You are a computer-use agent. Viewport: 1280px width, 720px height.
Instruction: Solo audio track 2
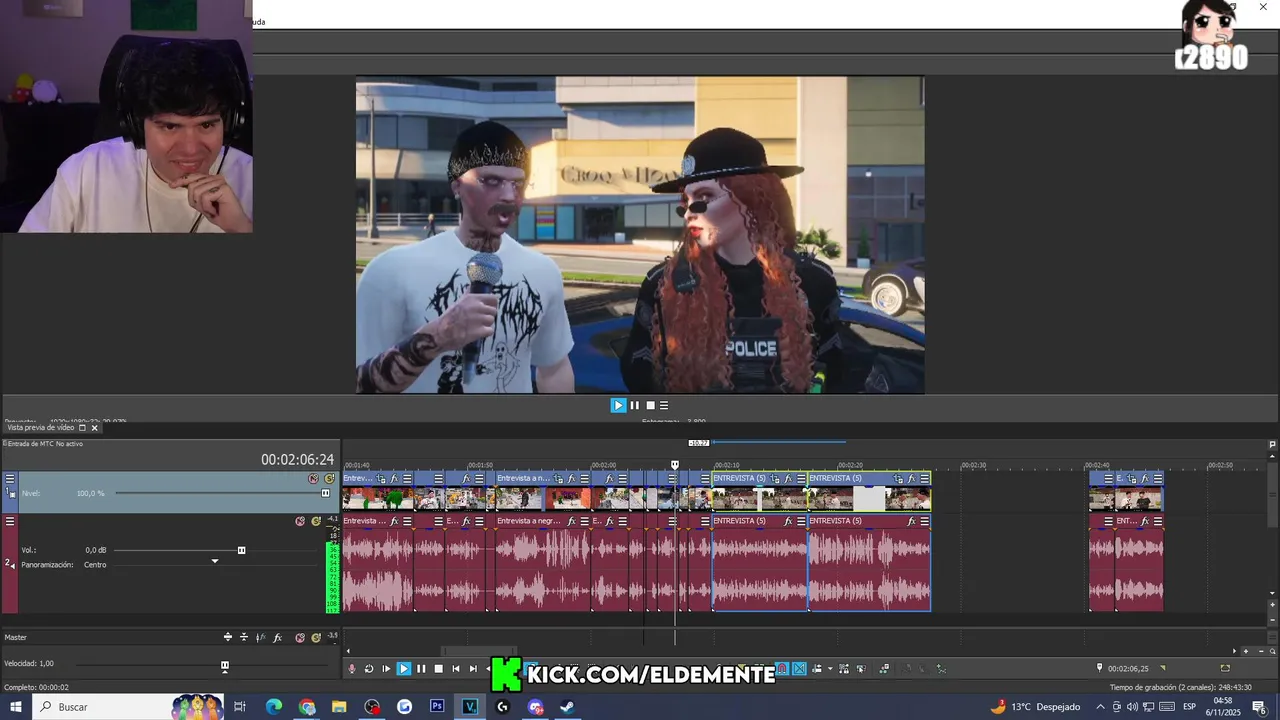point(316,521)
